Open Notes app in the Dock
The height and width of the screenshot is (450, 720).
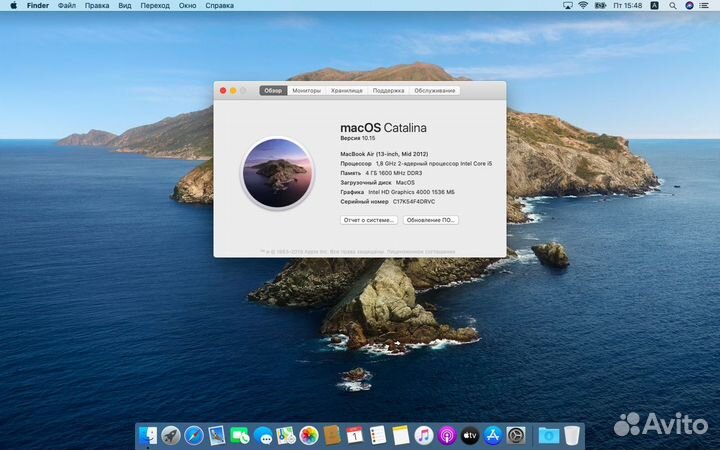point(401,435)
